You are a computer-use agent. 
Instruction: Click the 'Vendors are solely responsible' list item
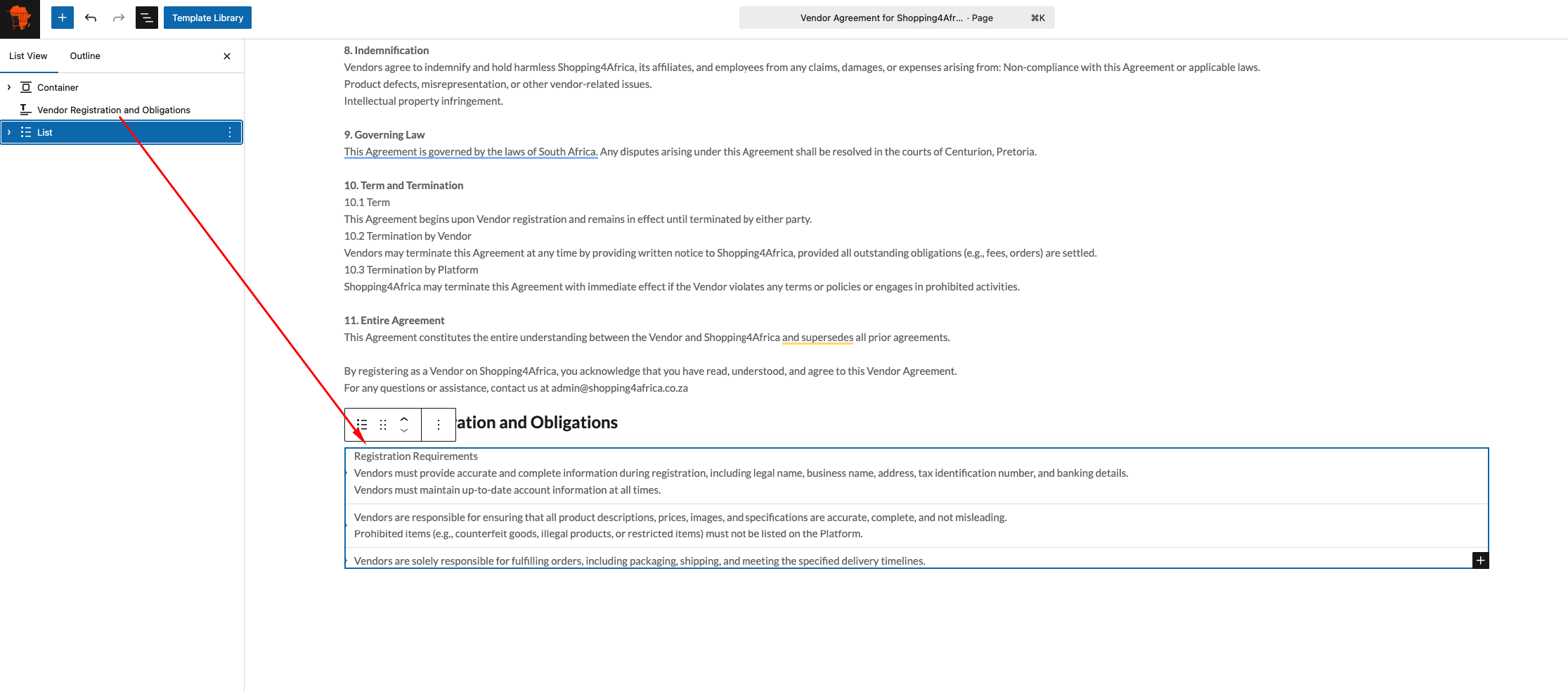tap(640, 561)
